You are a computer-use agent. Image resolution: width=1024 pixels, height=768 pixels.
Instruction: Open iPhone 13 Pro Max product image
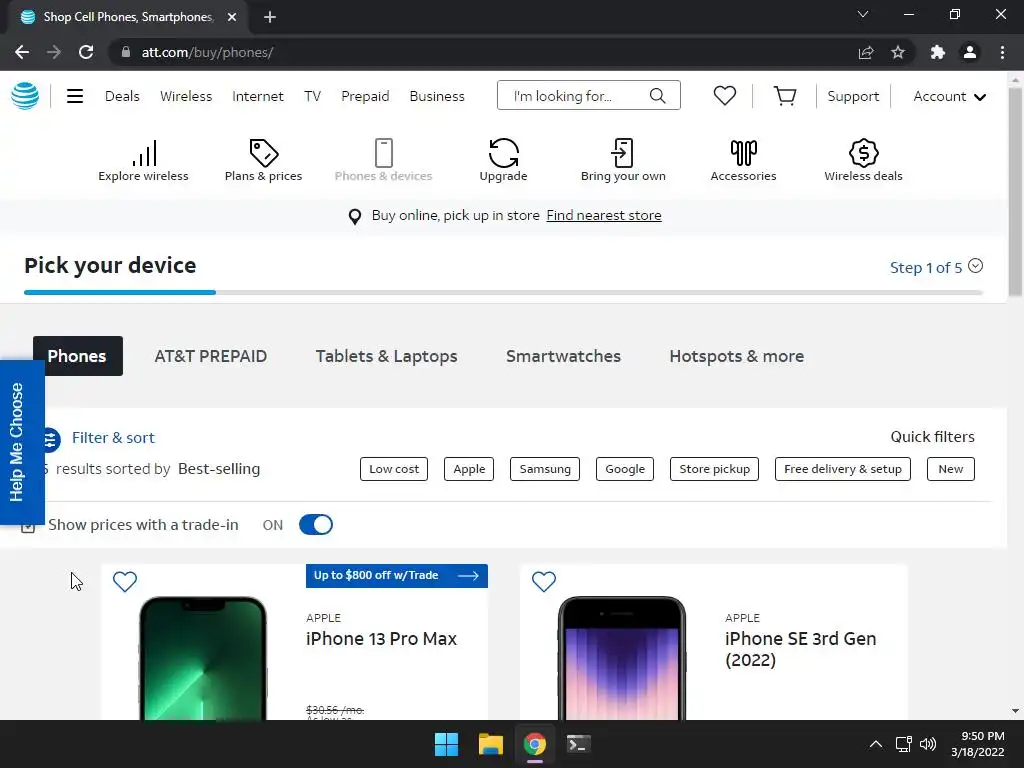click(203, 657)
